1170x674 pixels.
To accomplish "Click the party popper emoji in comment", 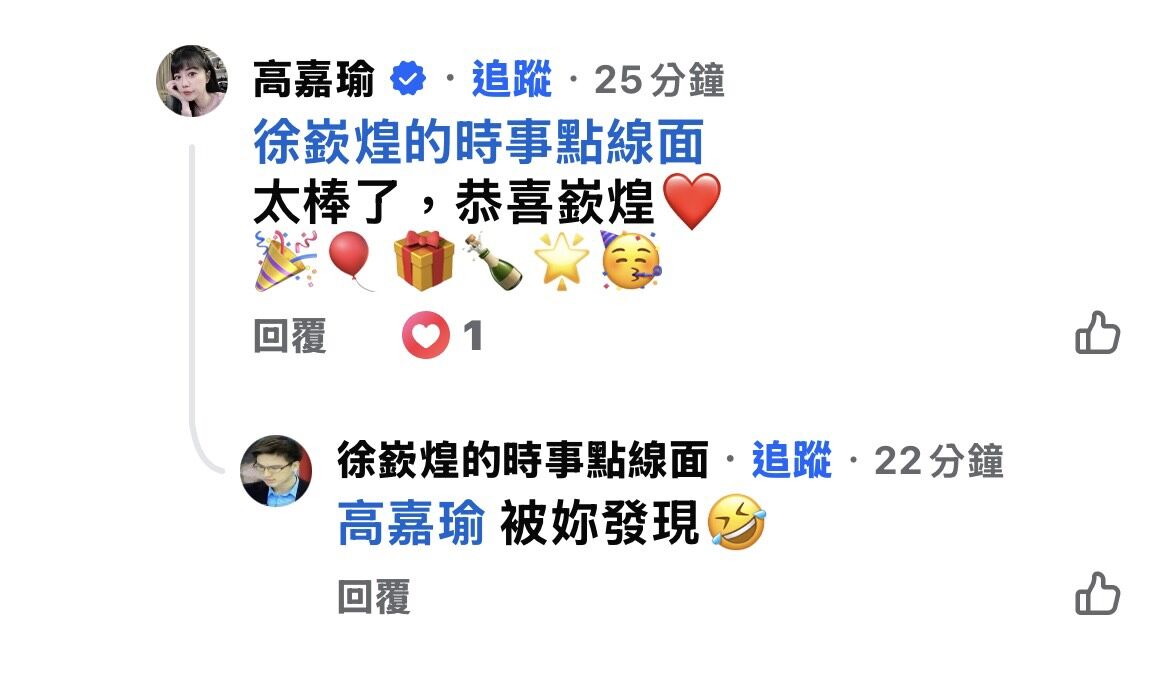I will click(x=286, y=260).
